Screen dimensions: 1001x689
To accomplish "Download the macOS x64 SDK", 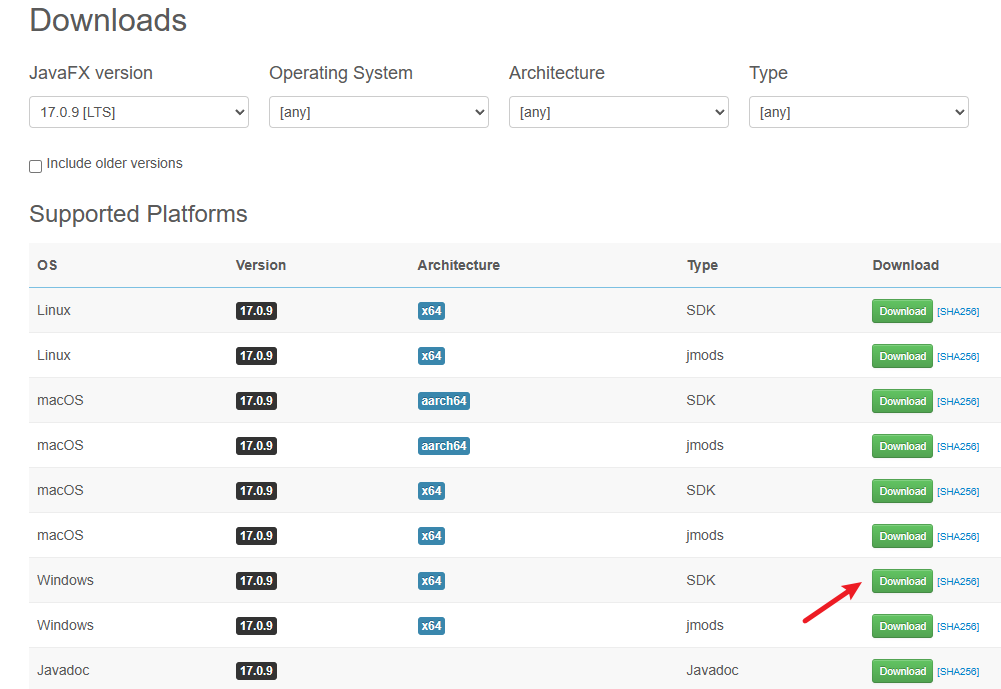I will click(x=902, y=491).
